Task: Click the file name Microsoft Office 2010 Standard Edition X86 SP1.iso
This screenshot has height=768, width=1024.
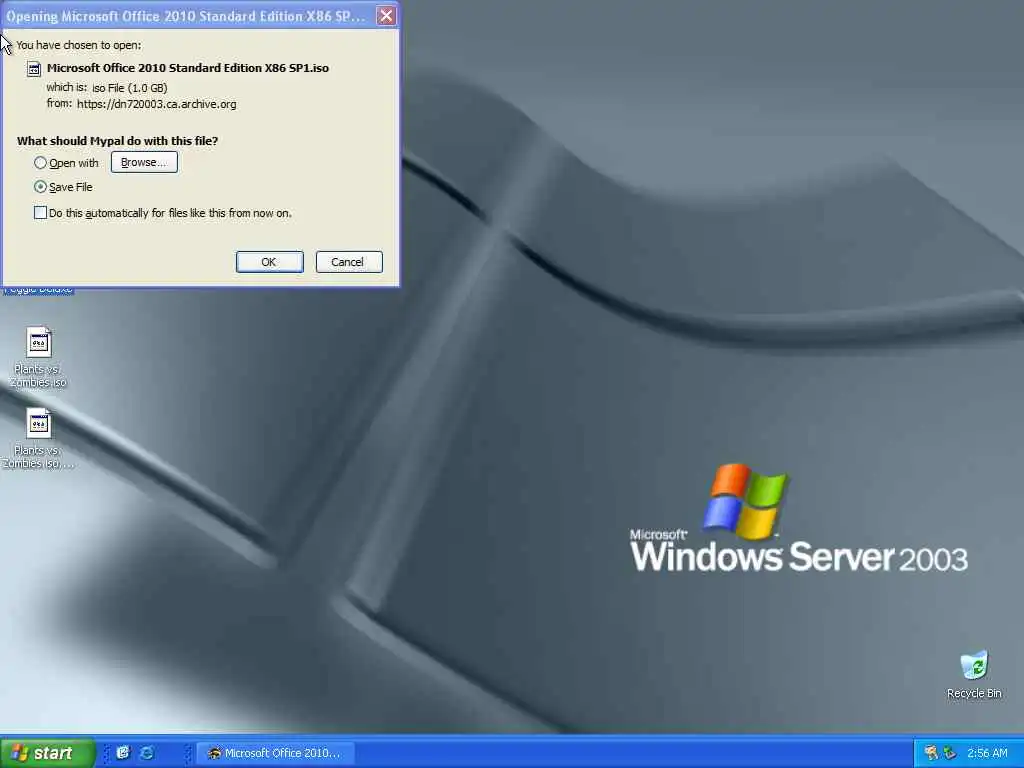Action: pos(188,68)
